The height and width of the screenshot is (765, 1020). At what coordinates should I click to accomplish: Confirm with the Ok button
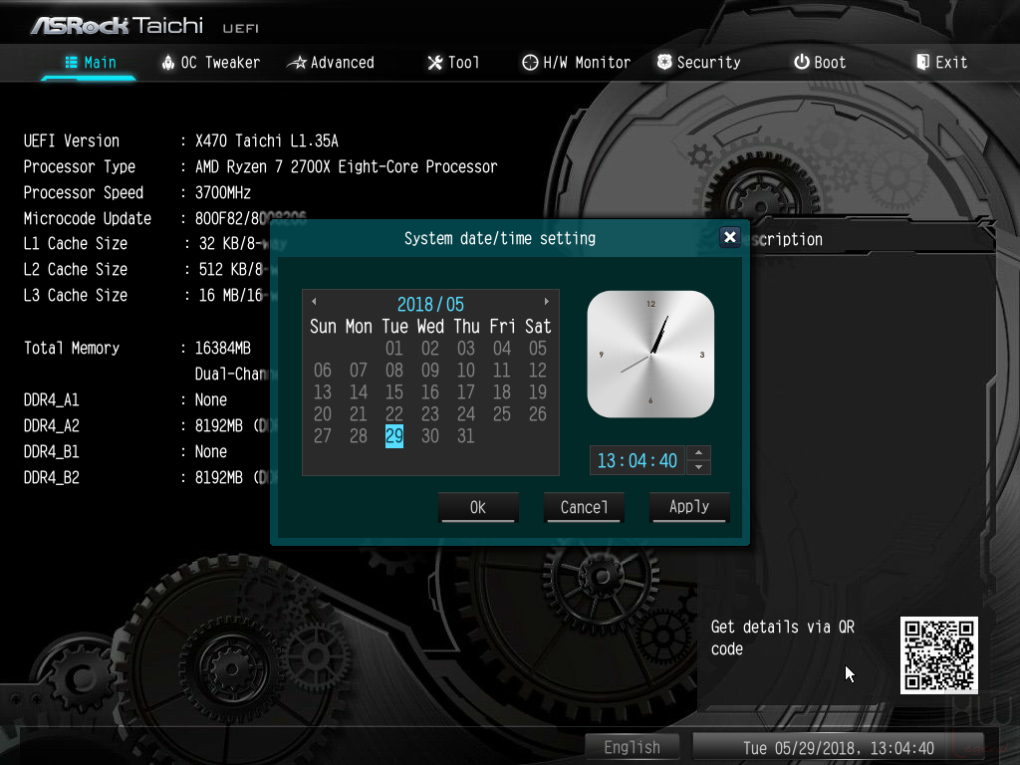pyautogui.click(x=478, y=507)
